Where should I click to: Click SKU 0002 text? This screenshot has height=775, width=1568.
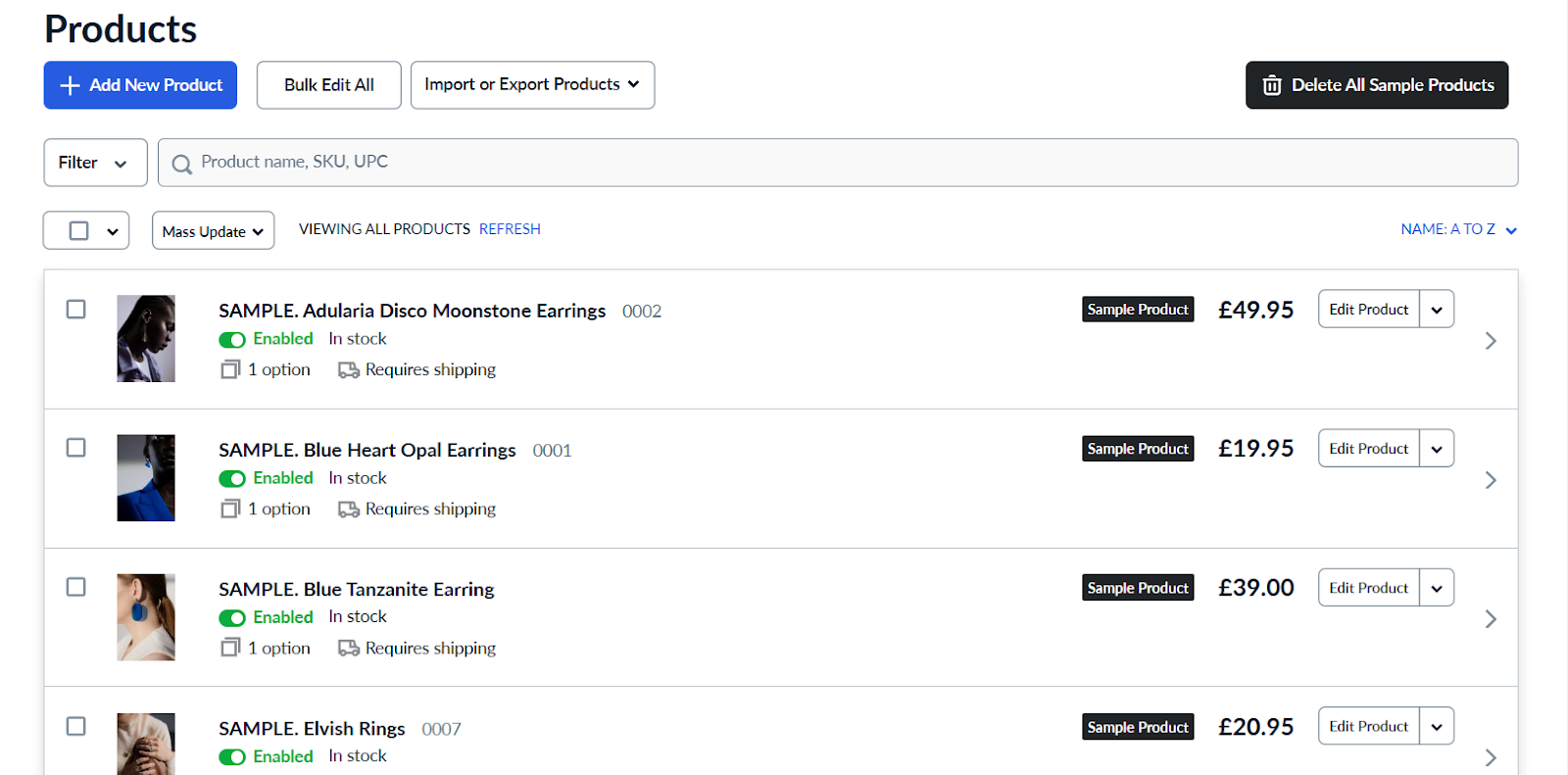pyautogui.click(x=642, y=312)
